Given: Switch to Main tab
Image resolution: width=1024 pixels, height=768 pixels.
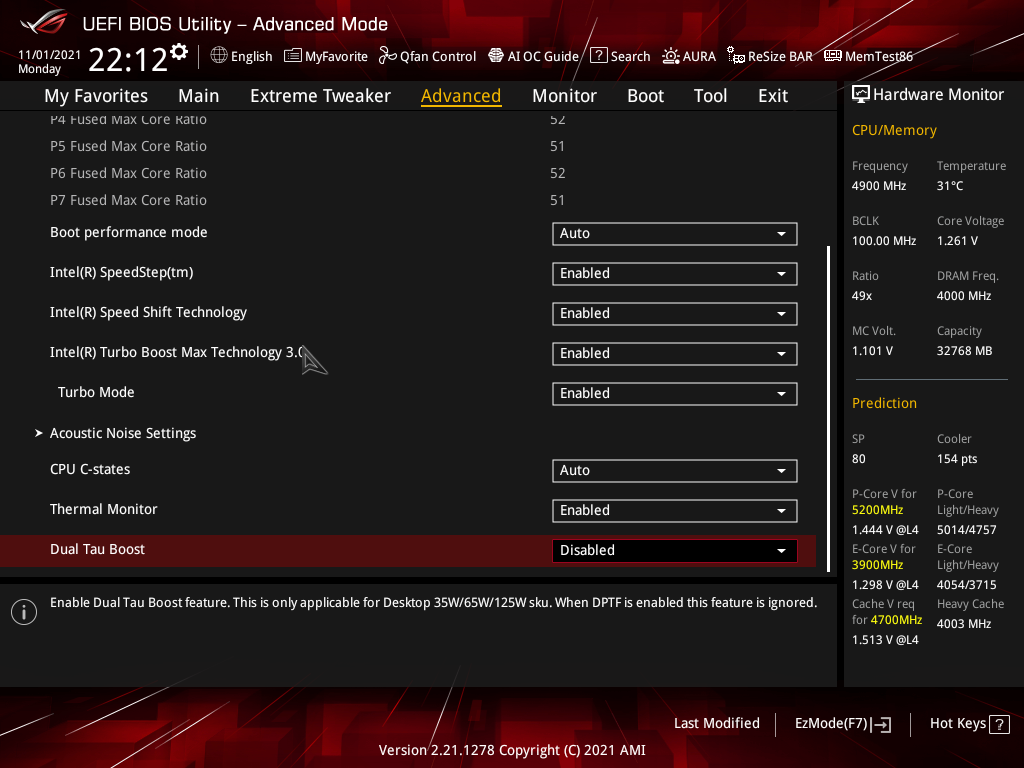Looking at the screenshot, I should coord(199,96).
